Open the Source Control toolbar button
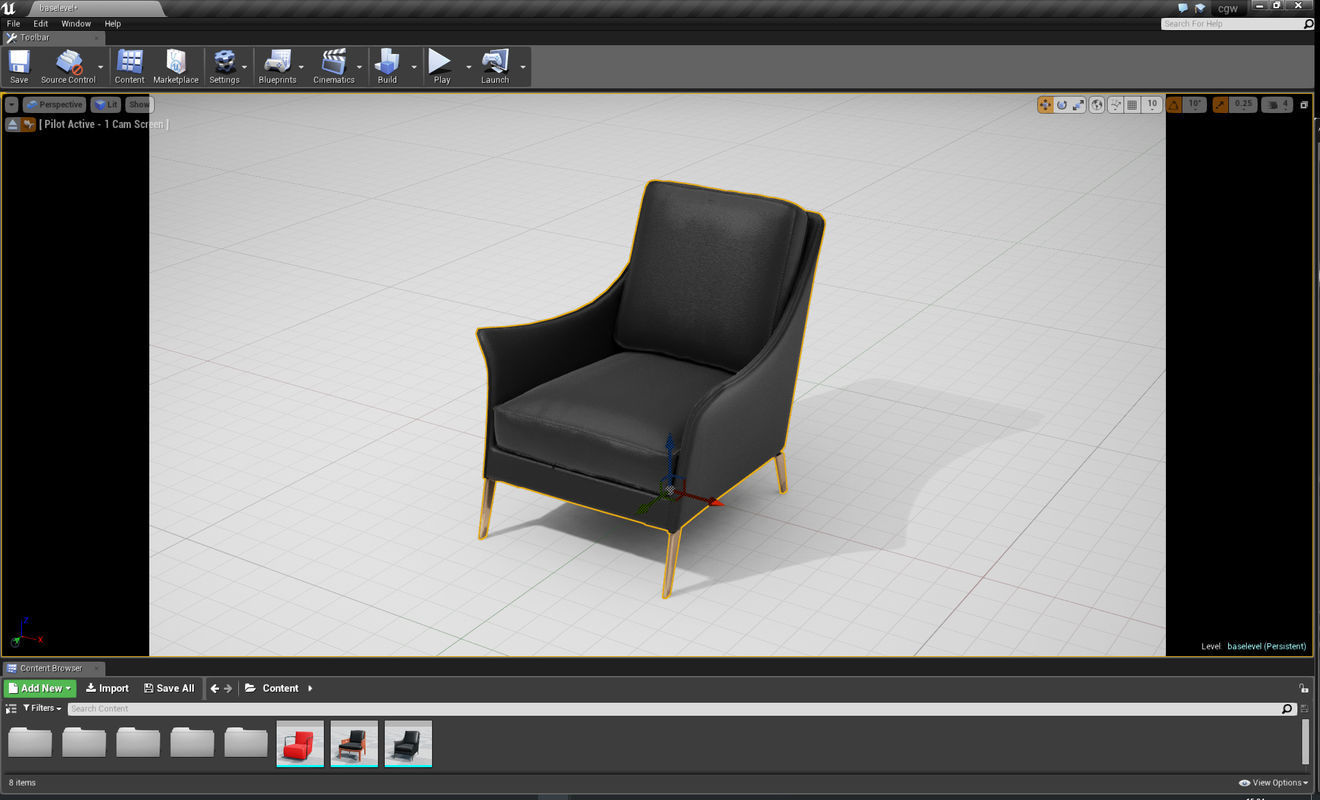This screenshot has height=800, width=1320. (x=68, y=65)
